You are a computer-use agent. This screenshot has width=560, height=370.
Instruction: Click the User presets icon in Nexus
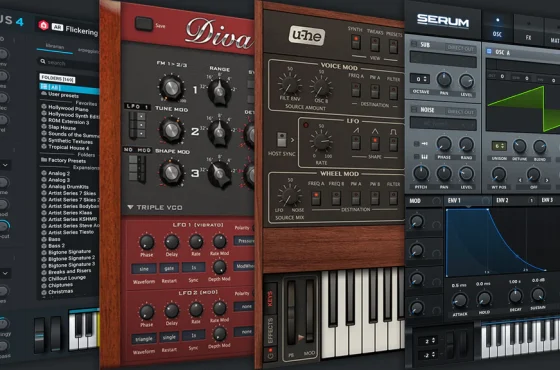pyautogui.click(x=44, y=94)
